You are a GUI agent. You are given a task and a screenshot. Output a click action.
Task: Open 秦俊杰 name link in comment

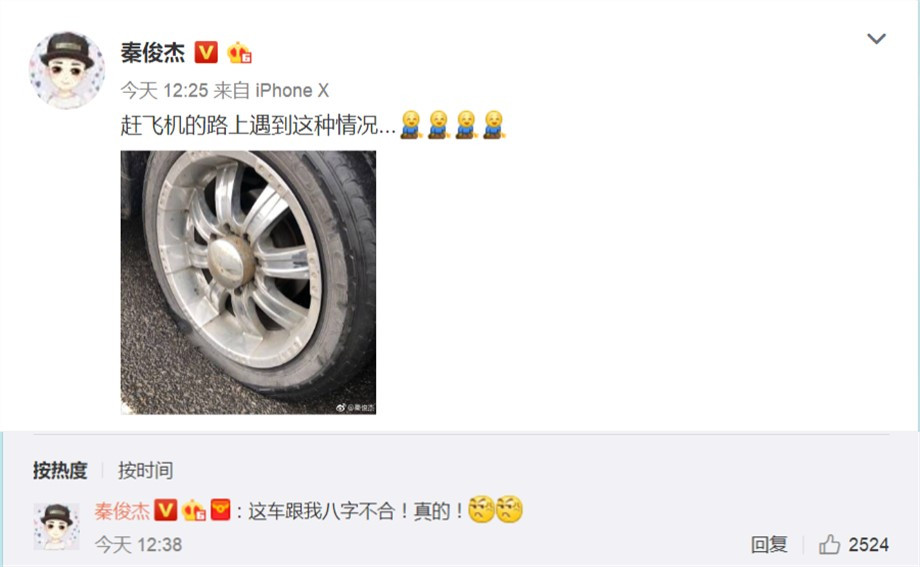(122, 511)
